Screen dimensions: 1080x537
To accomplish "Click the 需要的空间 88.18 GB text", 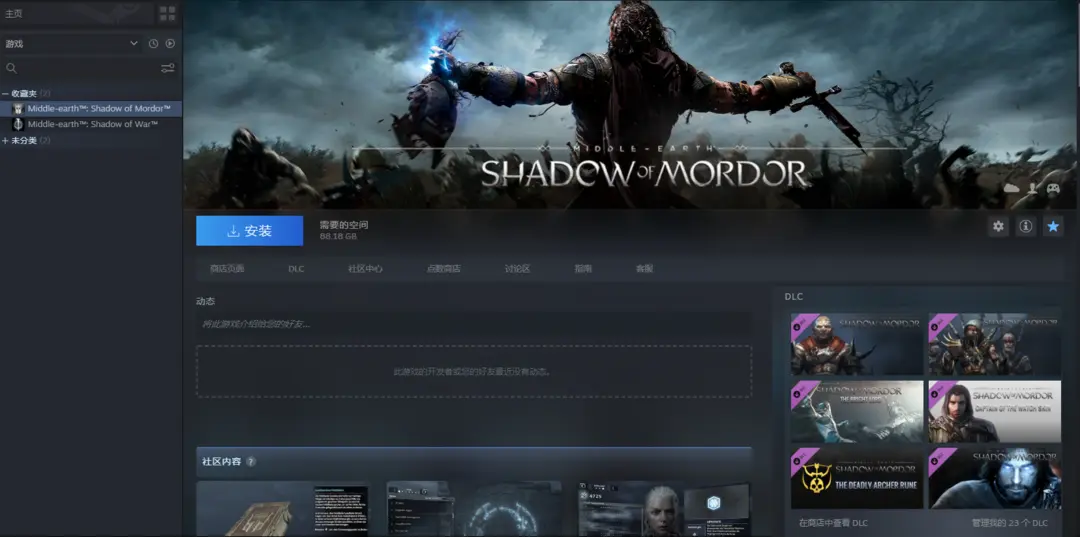I will point(343,231).
